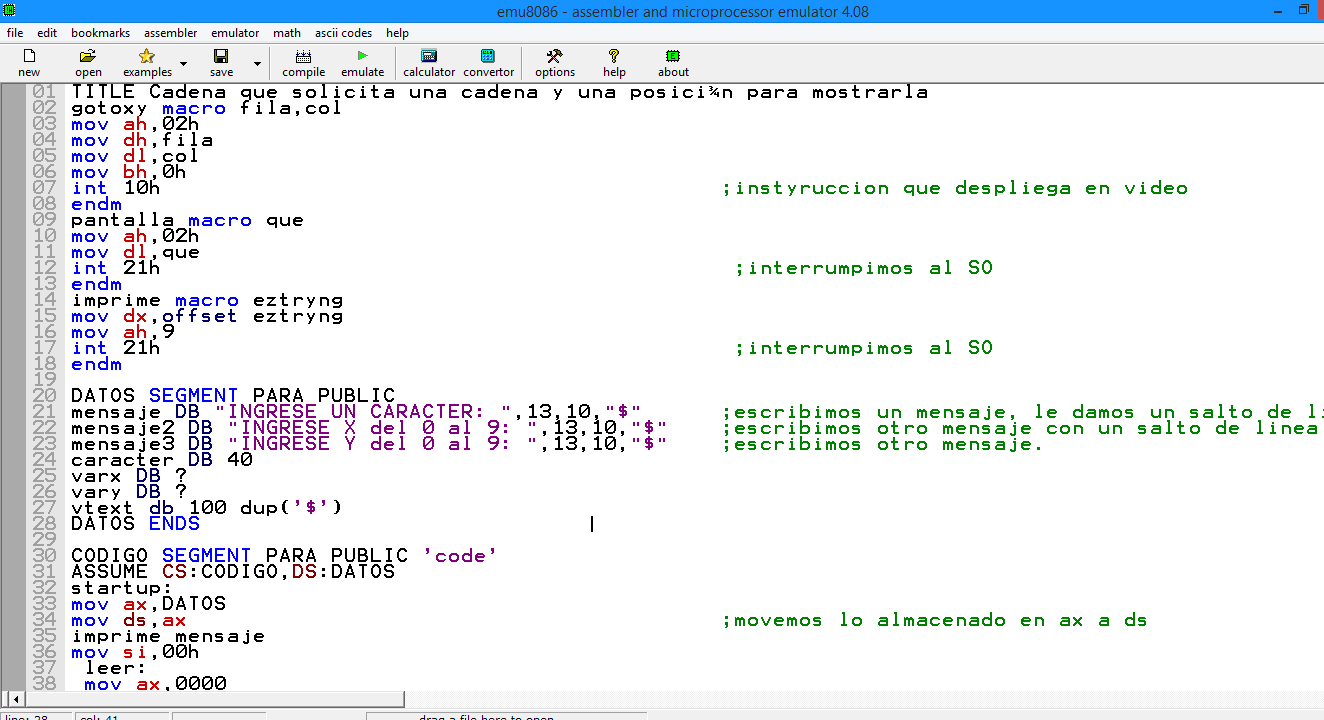
Task: Open the file menu
Action: (15, 33)
